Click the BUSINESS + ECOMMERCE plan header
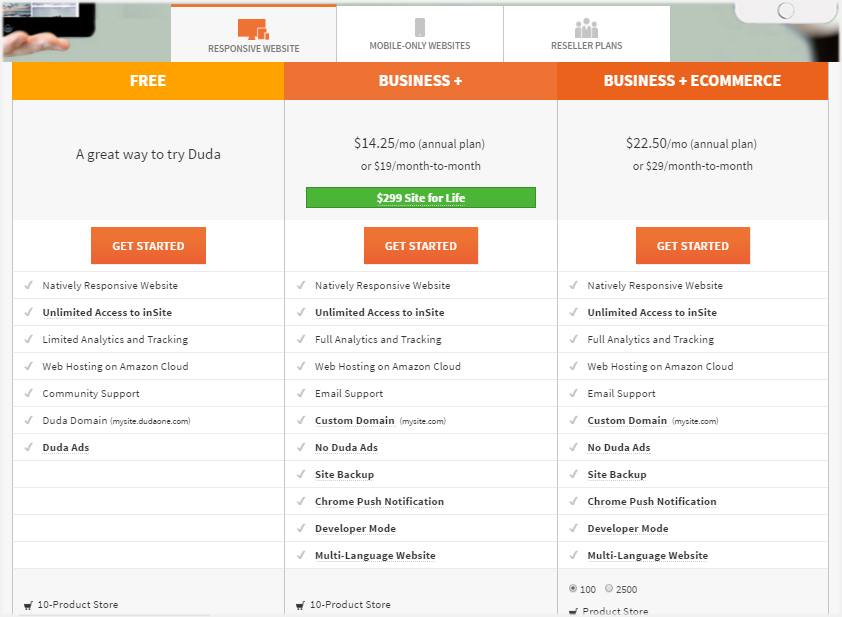Image resolution: width=842 pixels, height=617 pixels. tap(693, 81)
